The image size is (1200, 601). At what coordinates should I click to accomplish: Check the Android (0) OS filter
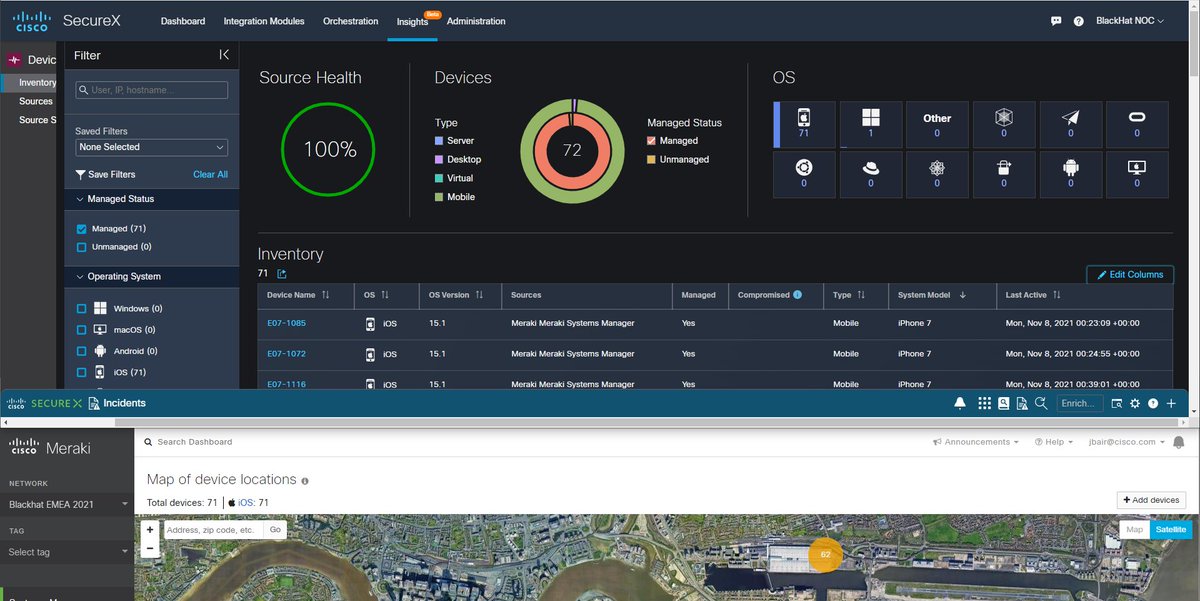pyautogui.click(x=82, y=351)
